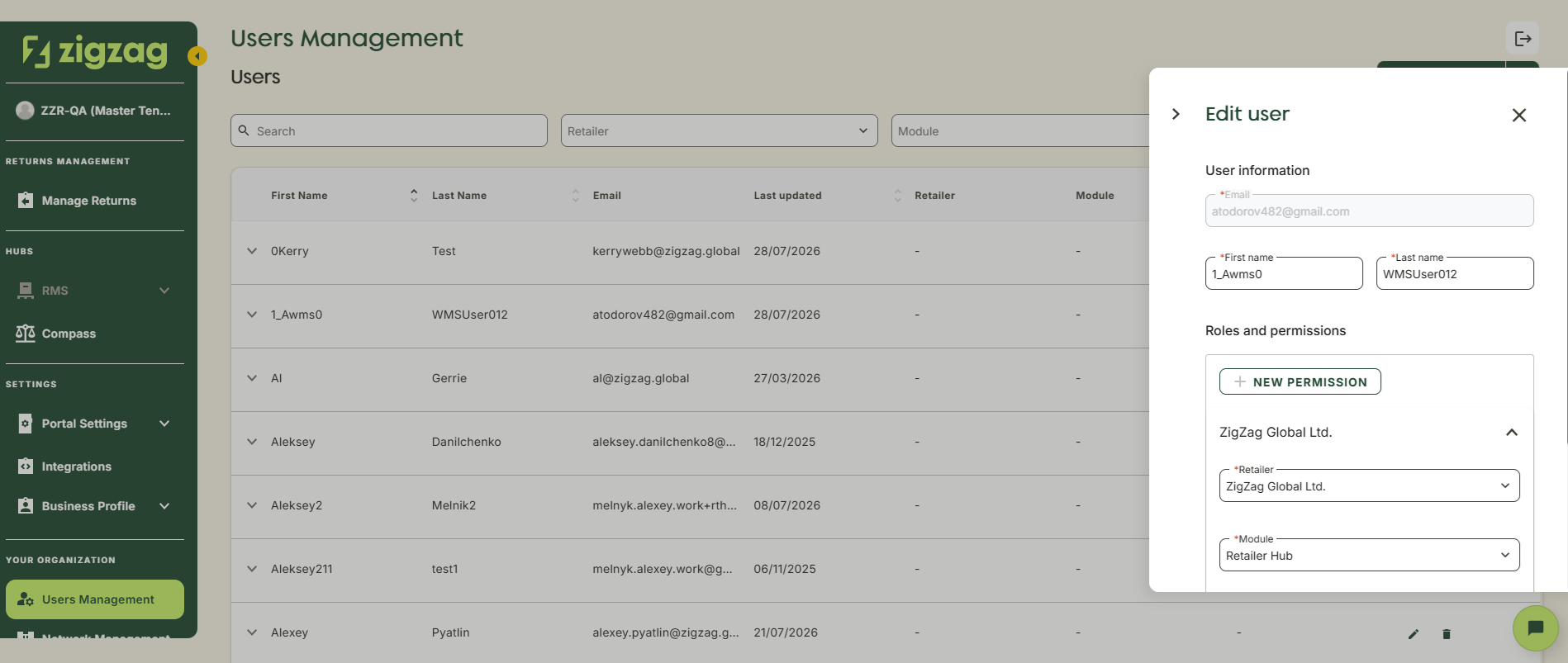Click the Business Profile badge icon
The height and width of the screenshot is (663, 1568).
click(26, 505)
